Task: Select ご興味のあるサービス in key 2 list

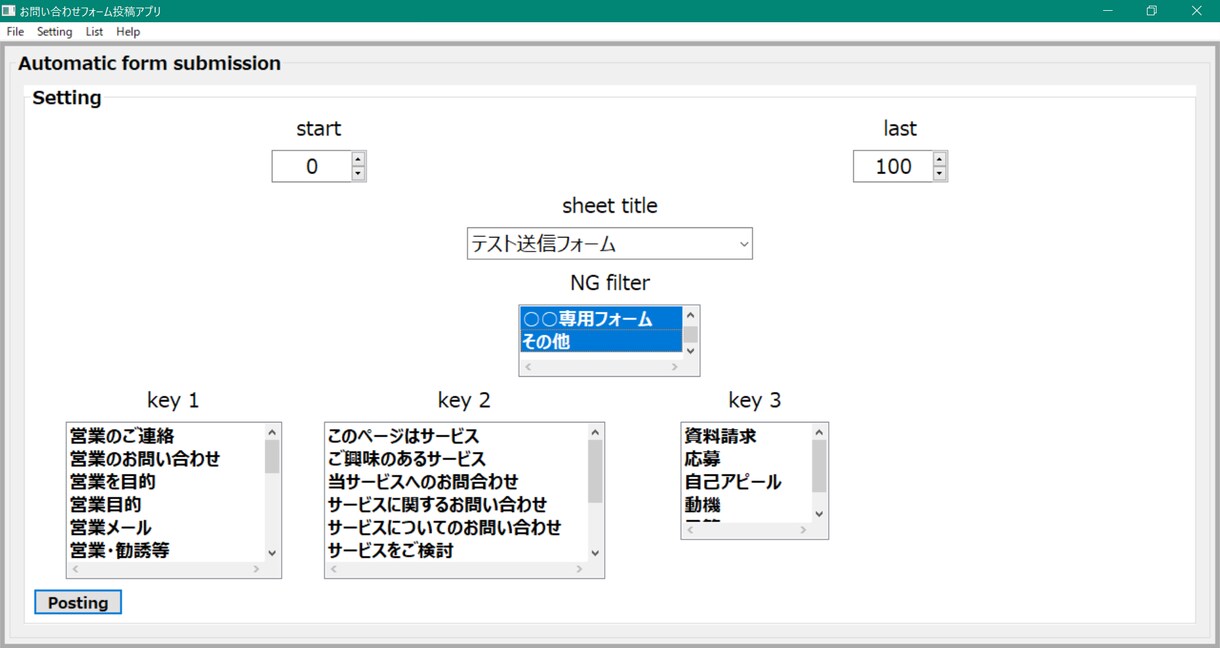Action: [x=456, y=459]
